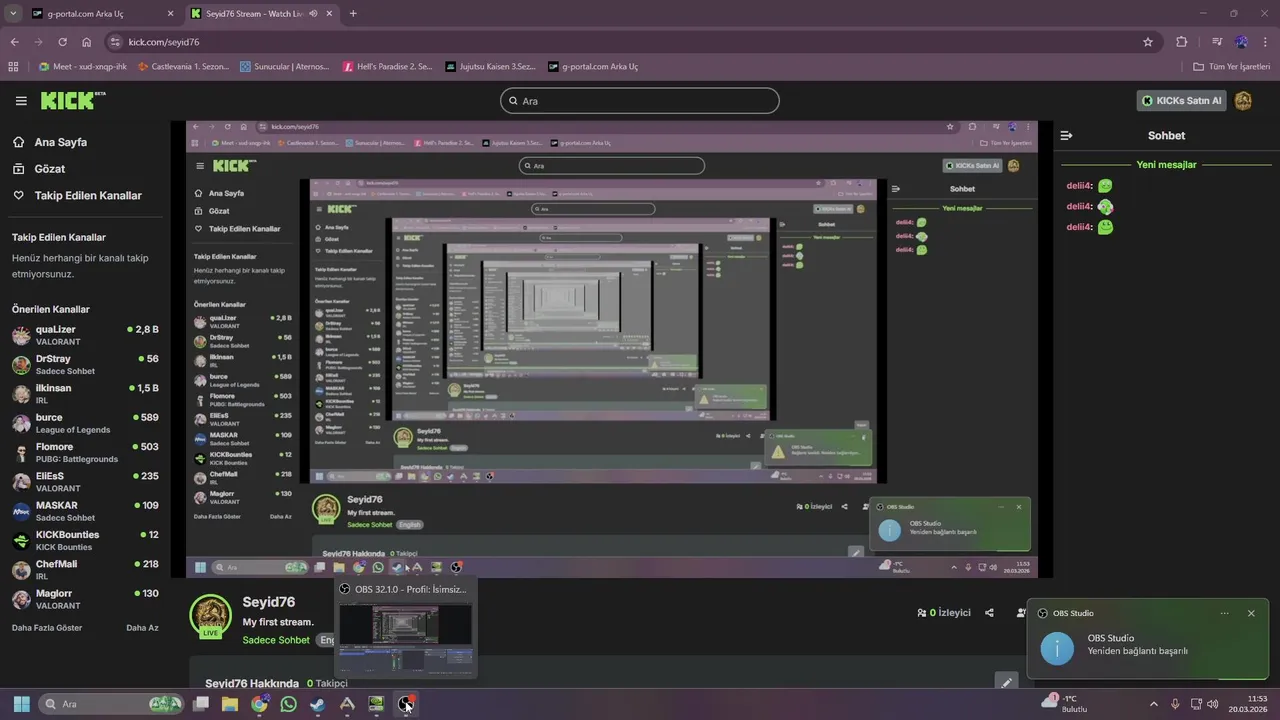Open the KICKBounties channel
This screenshot has height=720, width=1280.
(x=85, y=540)
